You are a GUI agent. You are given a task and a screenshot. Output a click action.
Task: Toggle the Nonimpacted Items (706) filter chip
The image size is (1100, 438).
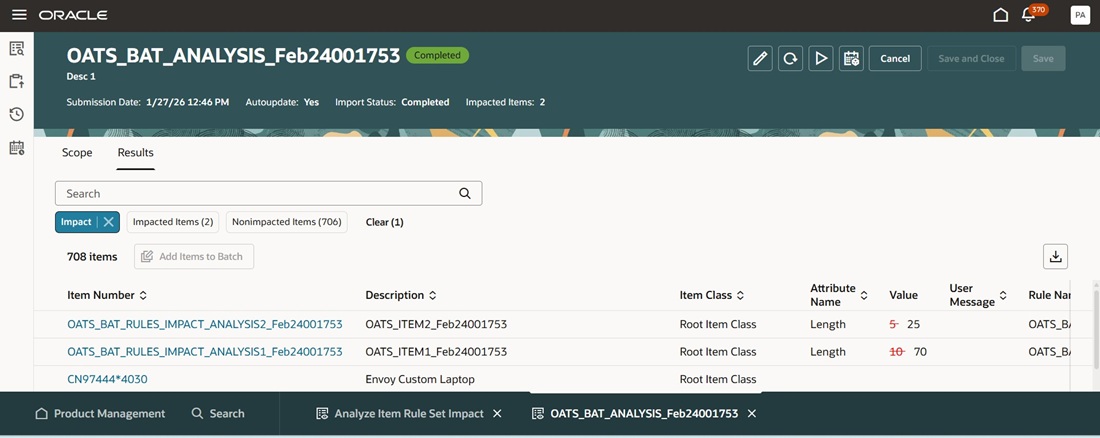[x=286, y=222]
